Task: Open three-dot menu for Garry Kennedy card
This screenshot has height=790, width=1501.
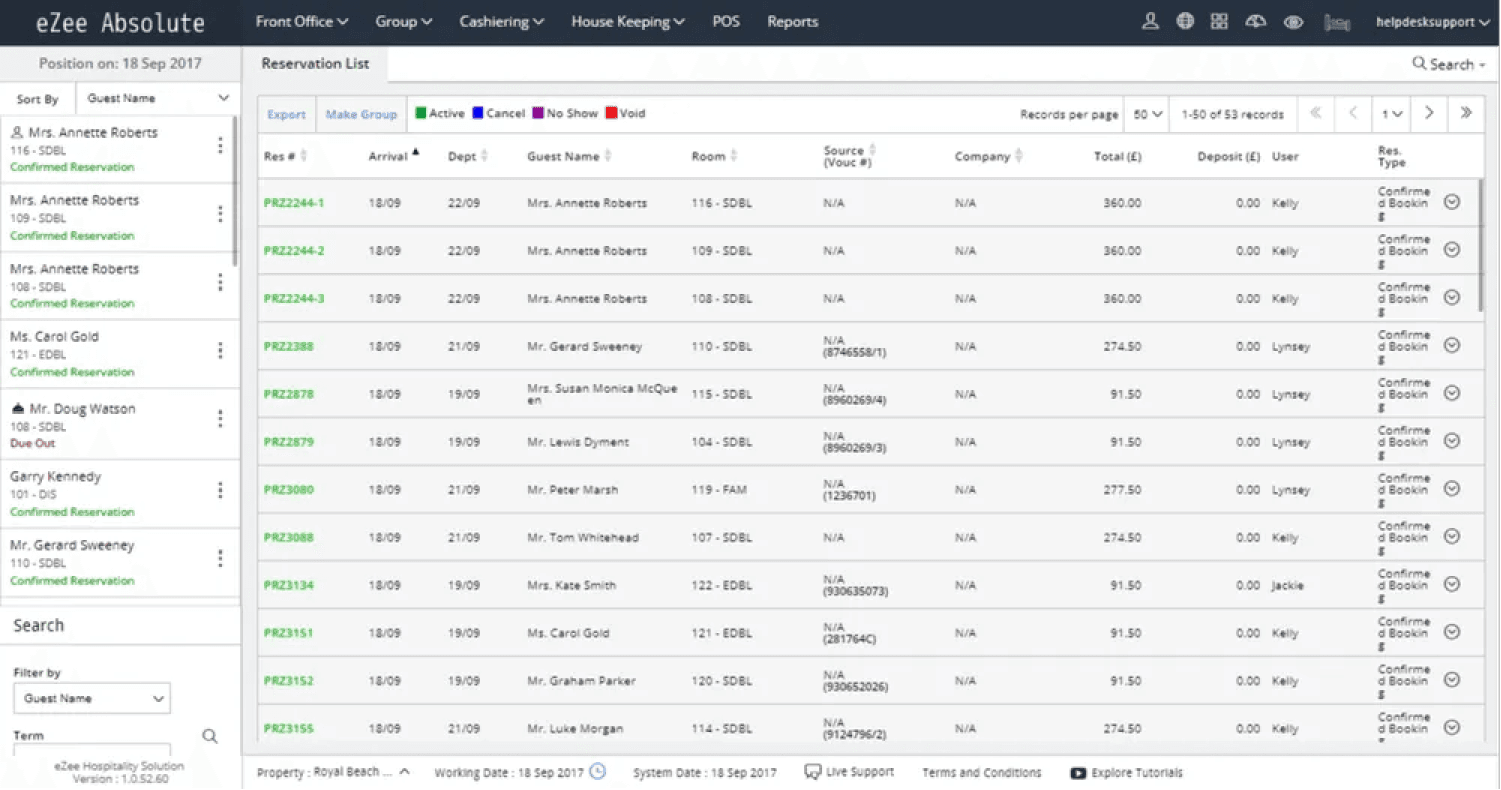Action: point(221,490)
